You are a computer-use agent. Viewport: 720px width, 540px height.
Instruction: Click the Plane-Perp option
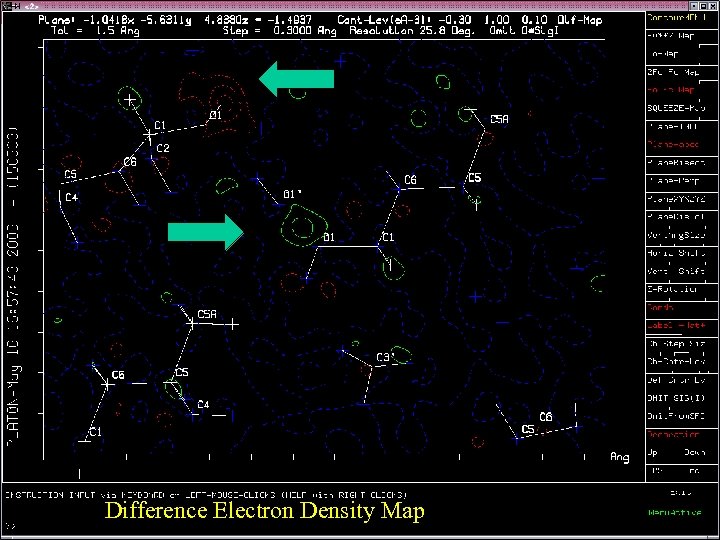coord(673,181)
